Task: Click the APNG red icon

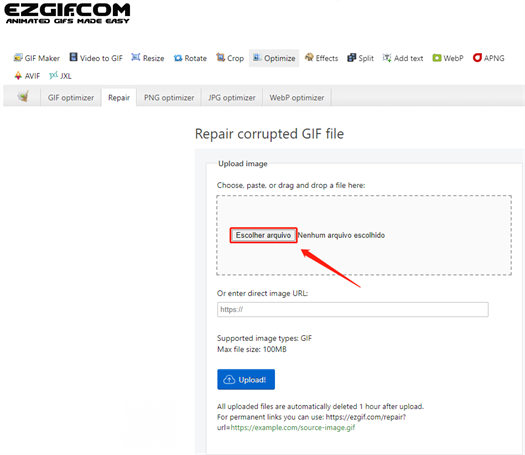Action: pos(477,58)
